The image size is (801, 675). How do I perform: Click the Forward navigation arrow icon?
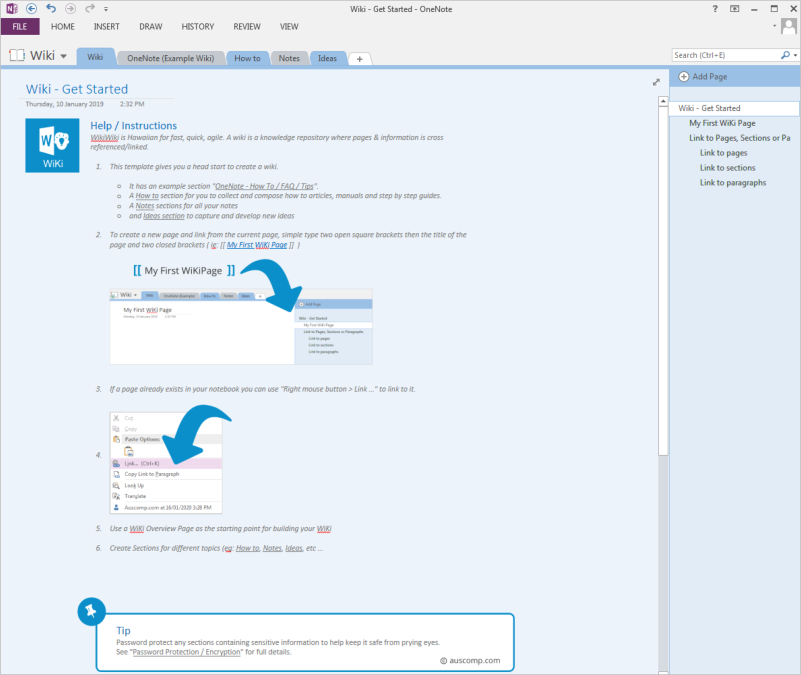click(70, 9)
